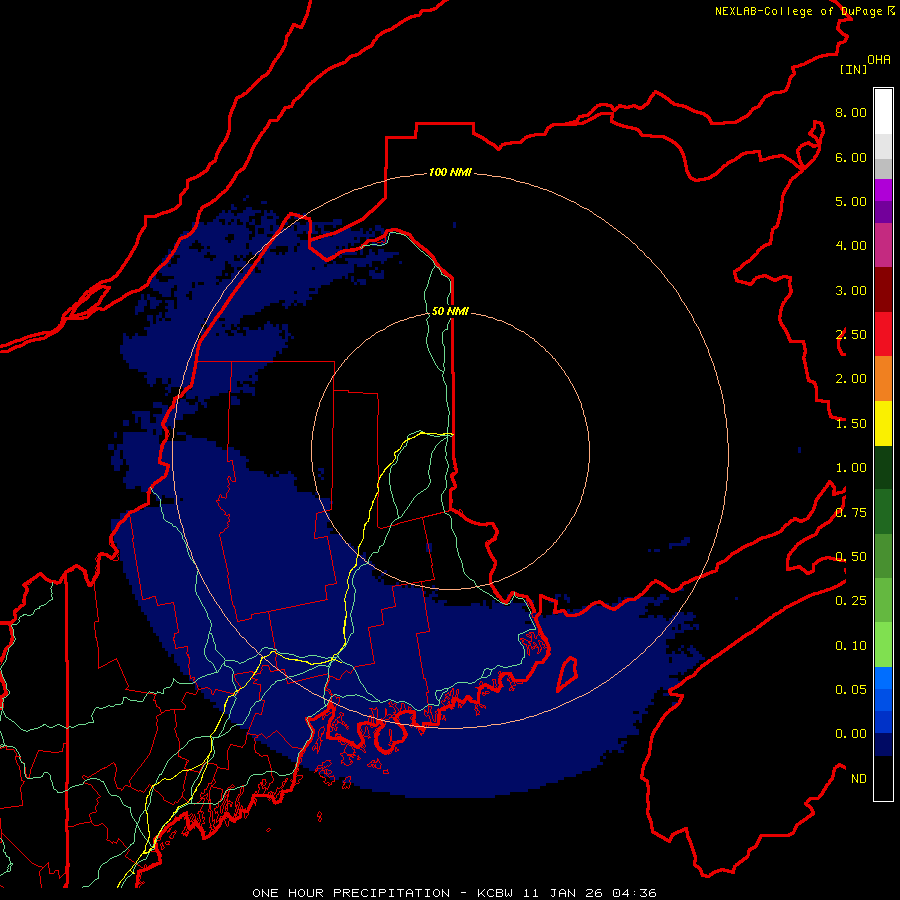
Task: Select the 2.00 legend value
Action: point(851,379)
